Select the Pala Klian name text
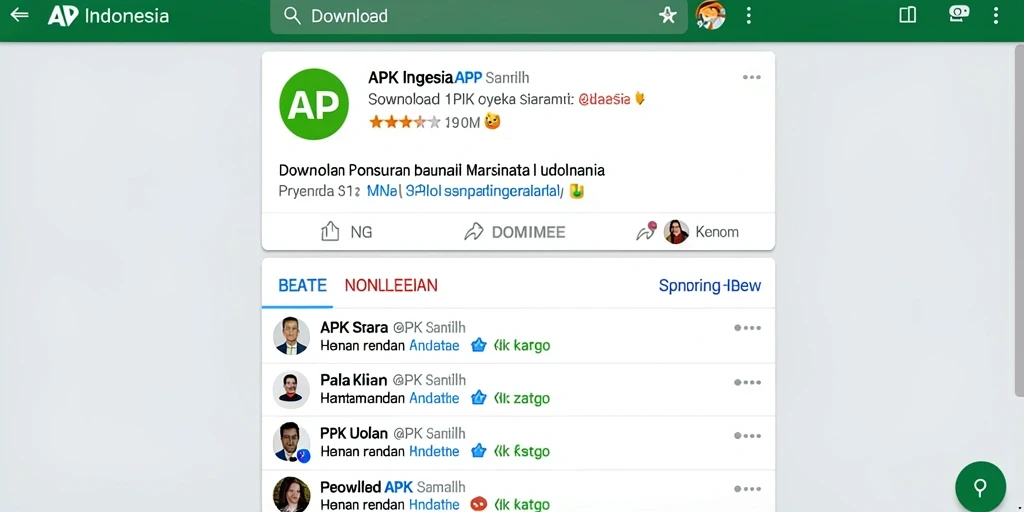Viewport: 1024px width, 512px height. click(x=353, y=379)
